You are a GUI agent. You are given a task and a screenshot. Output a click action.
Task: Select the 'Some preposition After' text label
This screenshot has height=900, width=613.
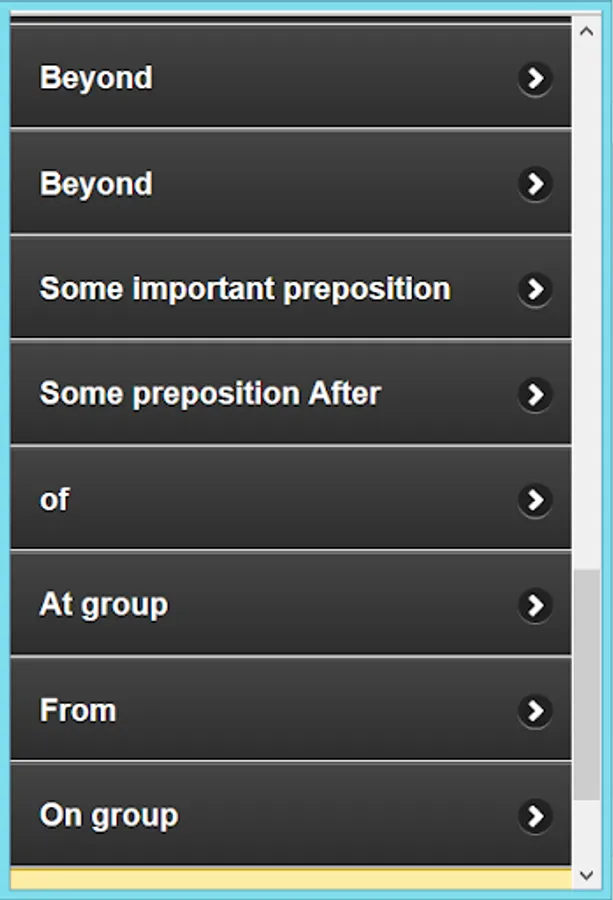point(210,394)
